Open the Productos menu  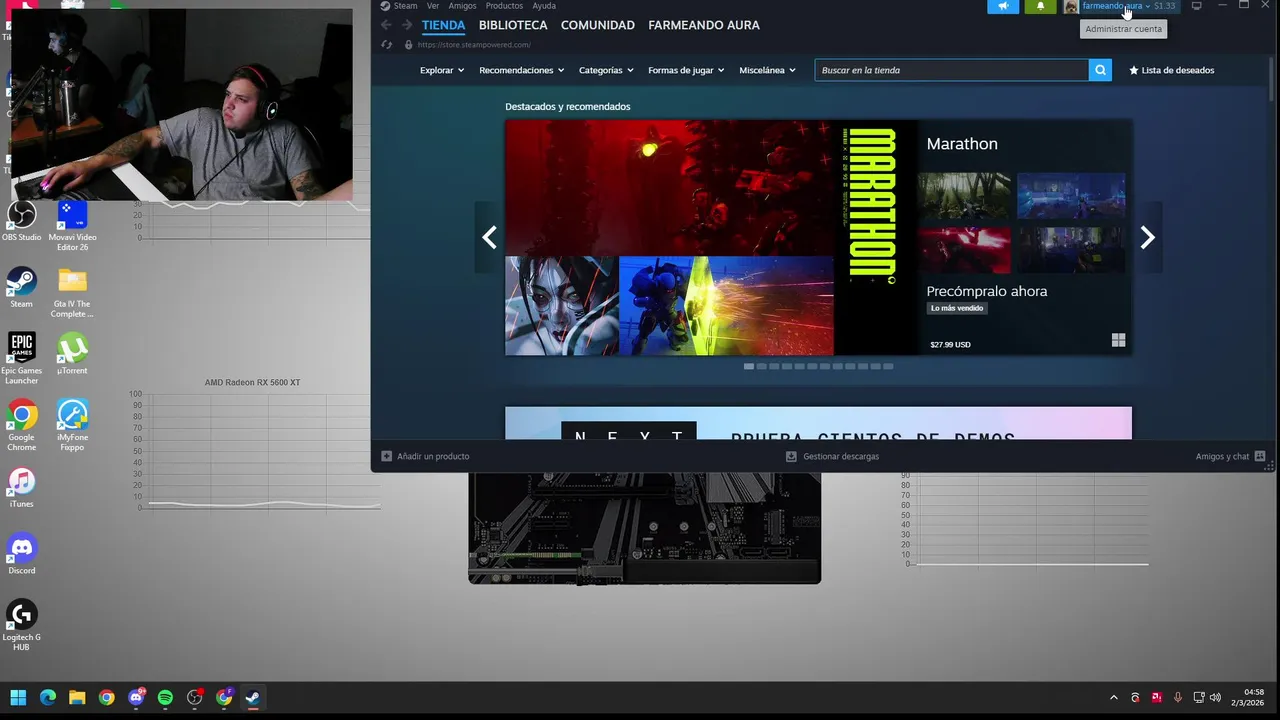(x=504, y=6)
